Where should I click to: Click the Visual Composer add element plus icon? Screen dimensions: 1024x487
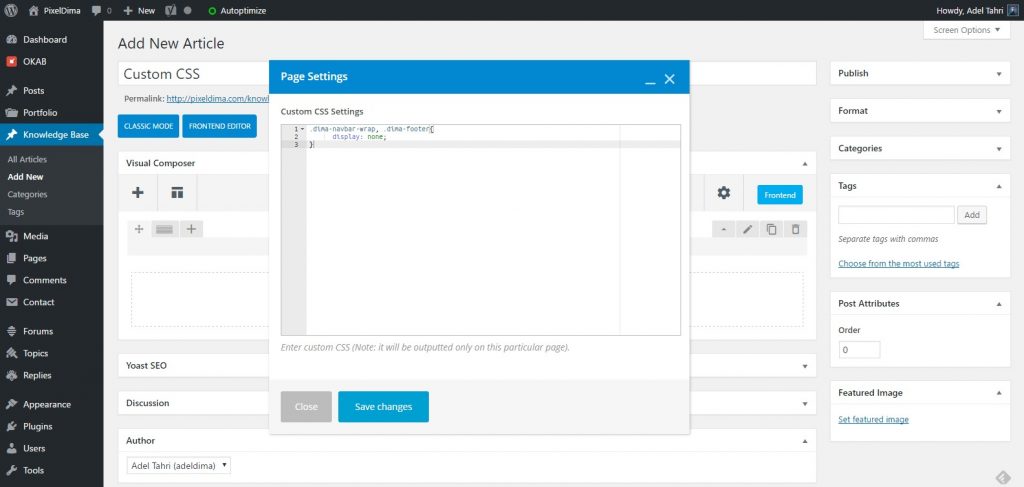coord(138,193)
